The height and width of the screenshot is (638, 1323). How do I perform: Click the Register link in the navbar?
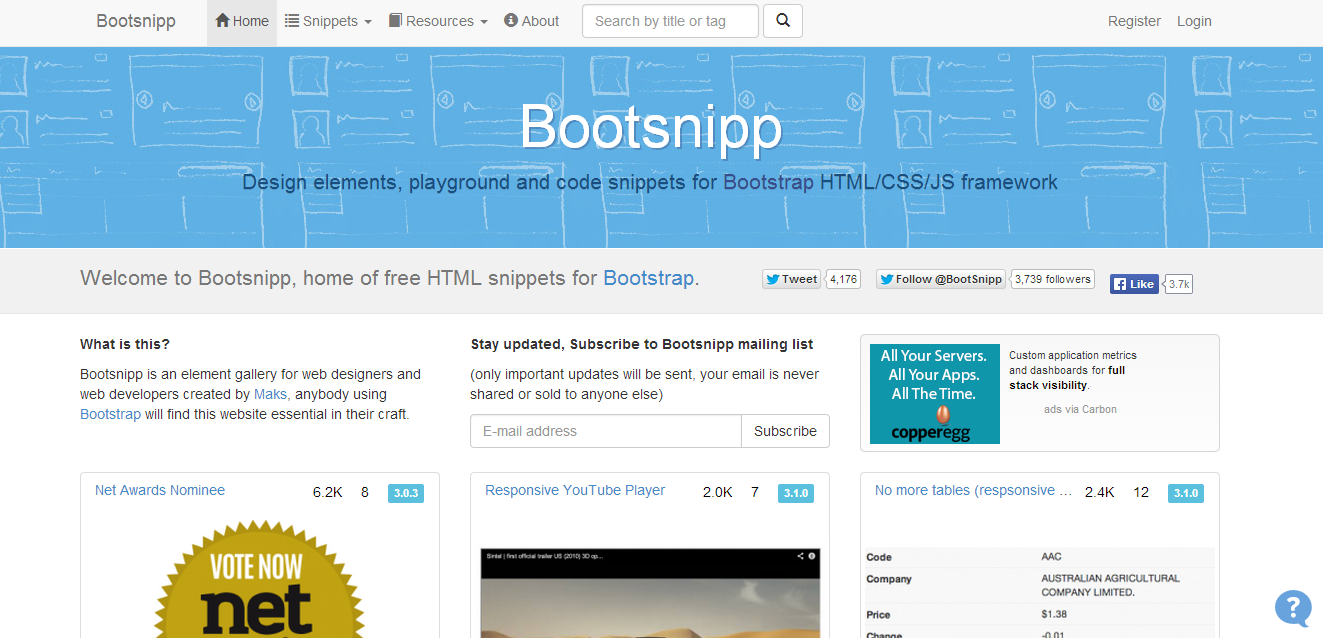[x=1134, y=21]
